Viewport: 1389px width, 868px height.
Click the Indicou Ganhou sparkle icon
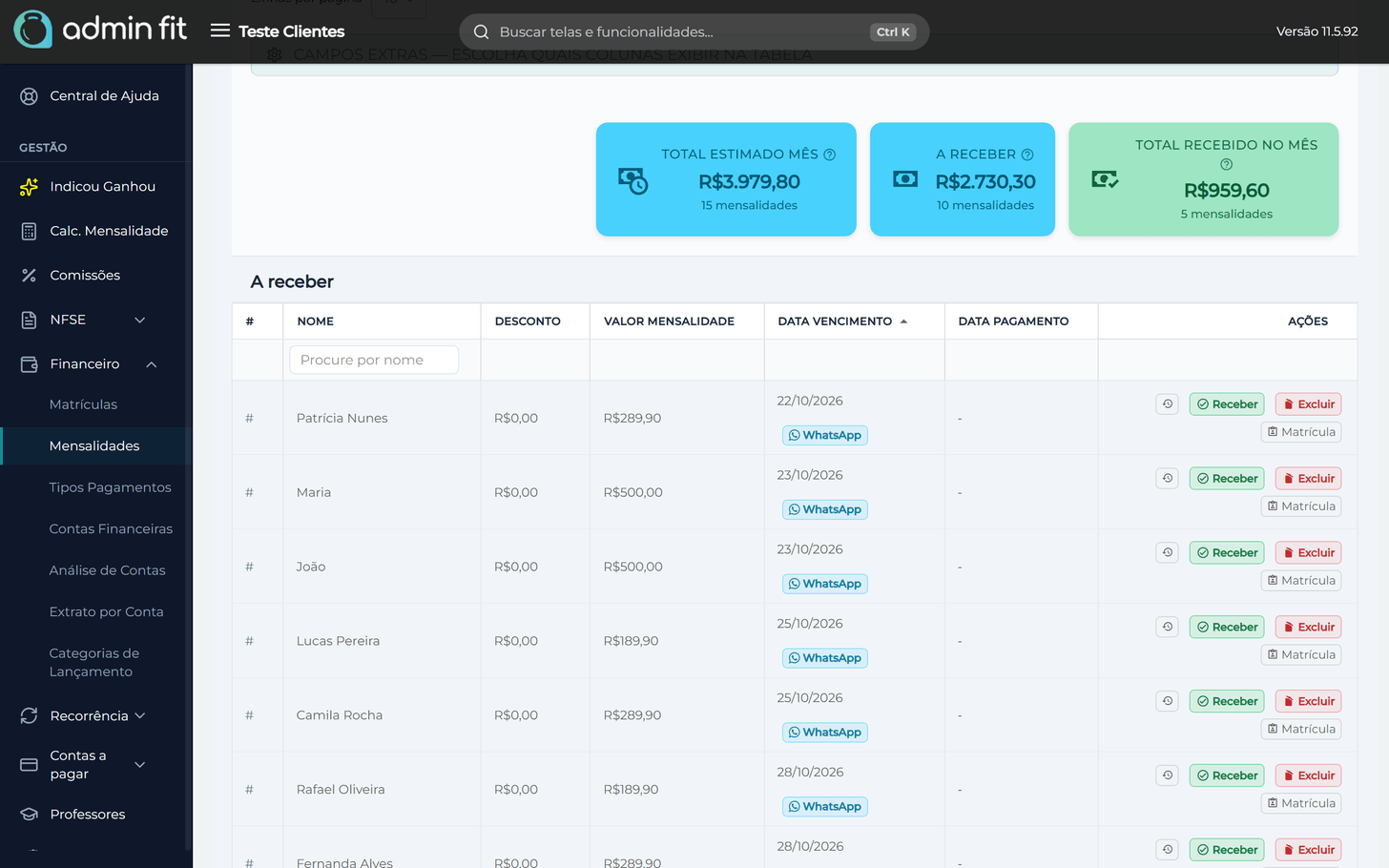29,187
